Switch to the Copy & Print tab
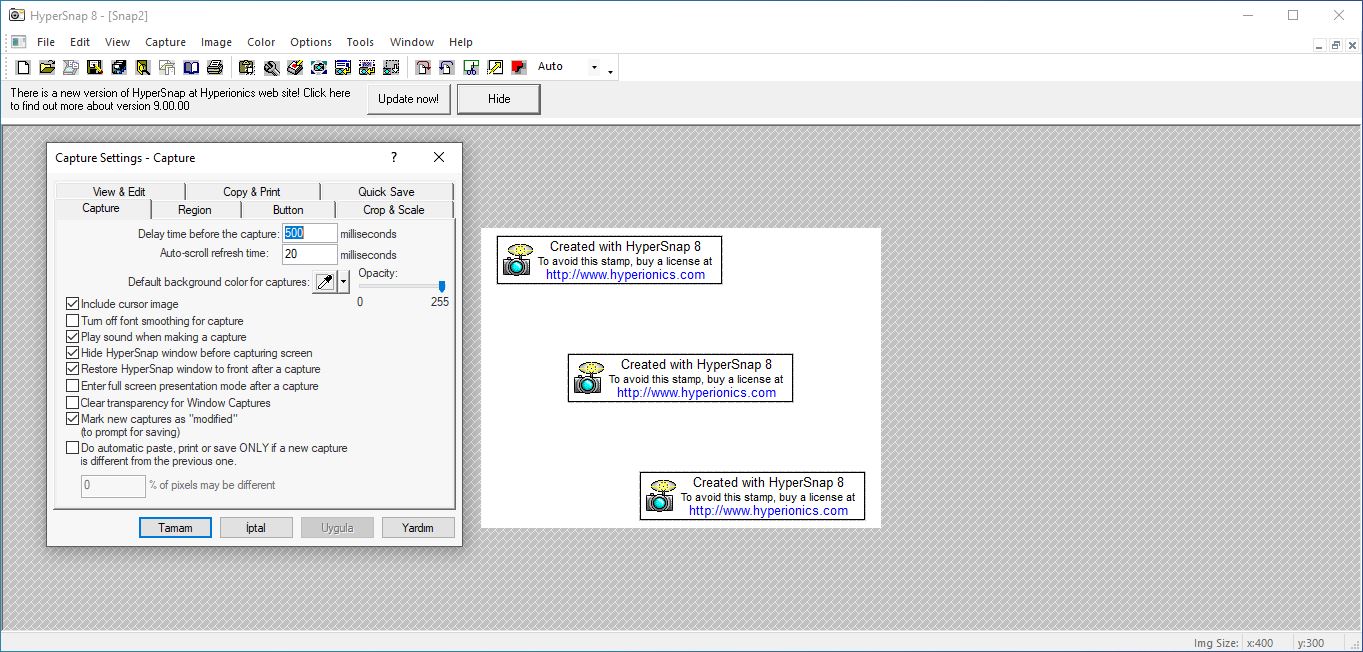 (x=252, y=192)
